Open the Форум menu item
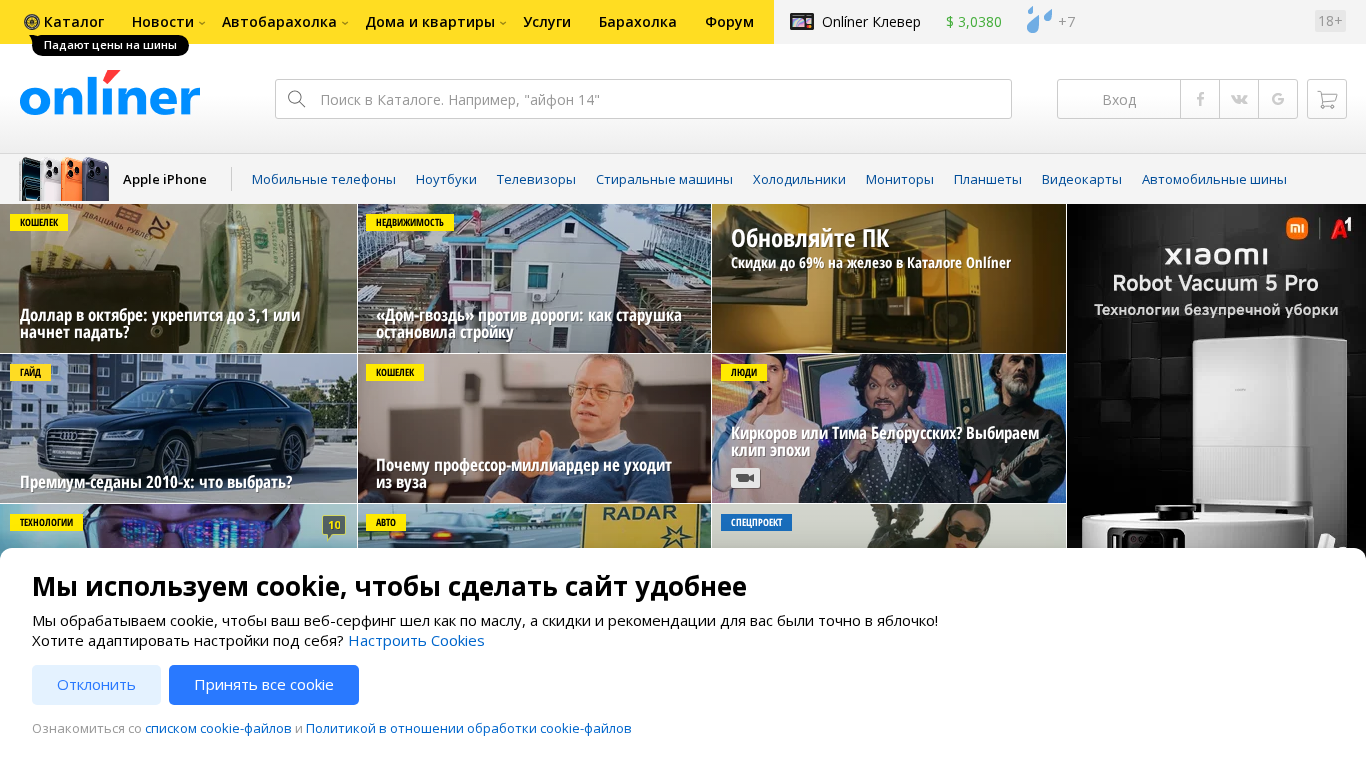The width and height of the screenshot is (1366, 768). (729, 22)
